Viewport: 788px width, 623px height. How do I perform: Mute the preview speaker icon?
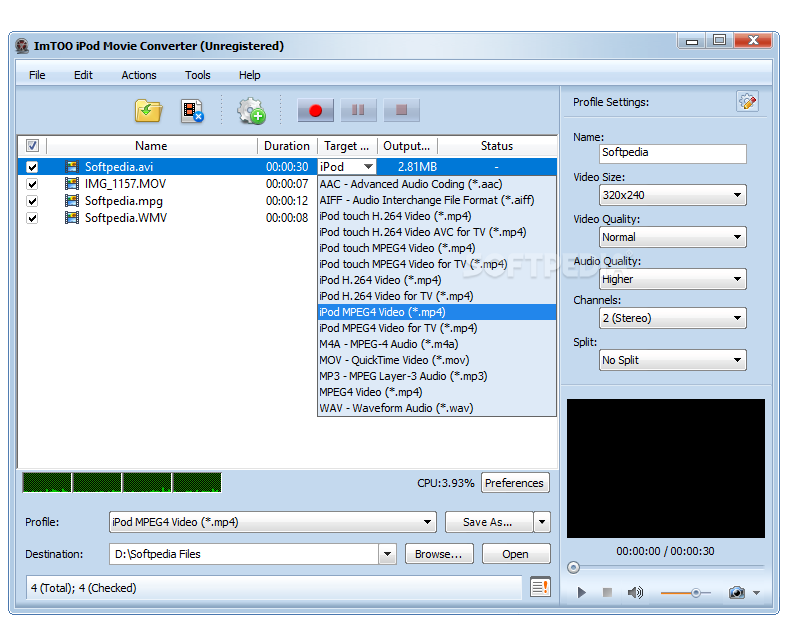[635, 592]
